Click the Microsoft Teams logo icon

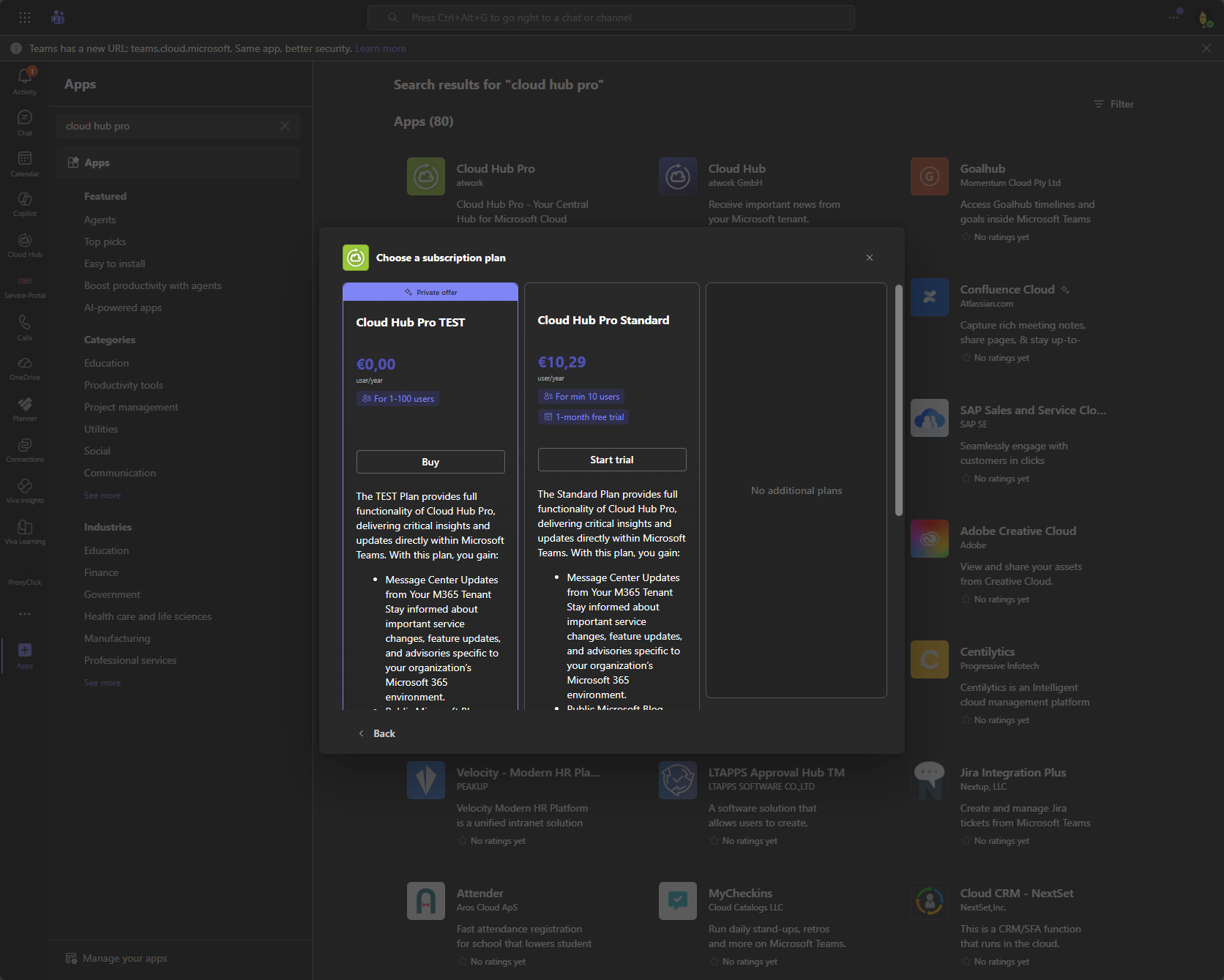click(58, 18)
